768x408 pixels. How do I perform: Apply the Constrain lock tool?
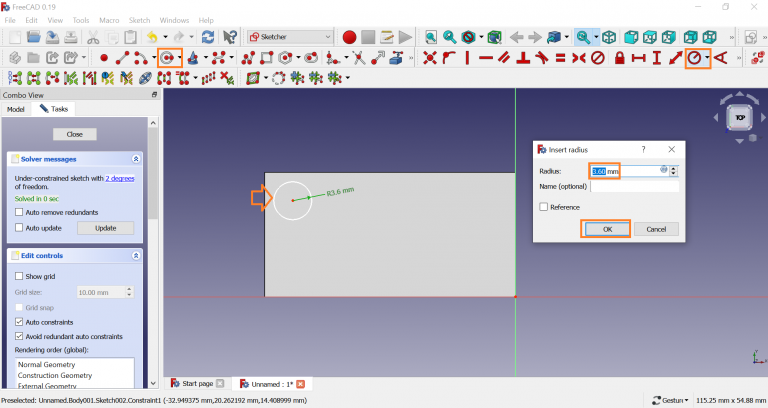click(620, 58)
